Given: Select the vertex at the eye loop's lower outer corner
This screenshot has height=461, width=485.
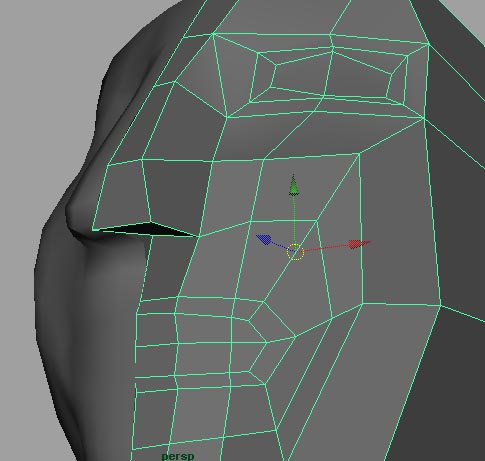Looking at the screenshot, I should 424,117.
